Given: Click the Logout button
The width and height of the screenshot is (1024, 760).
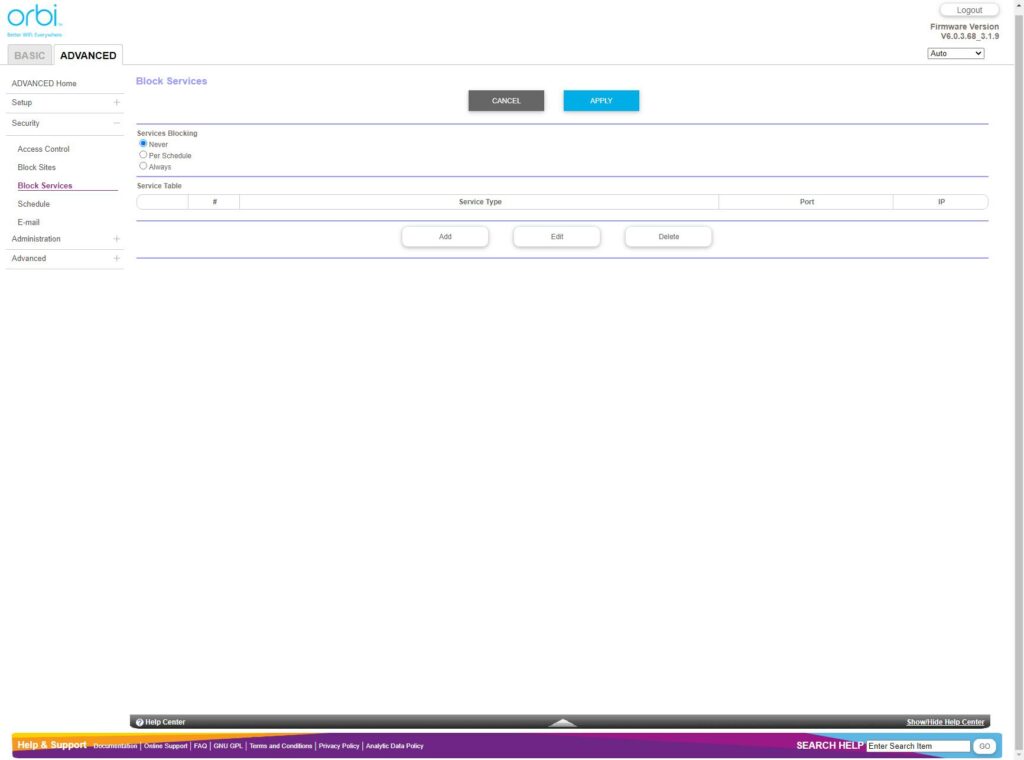Looking at the screenshot, I should [969, 10].
